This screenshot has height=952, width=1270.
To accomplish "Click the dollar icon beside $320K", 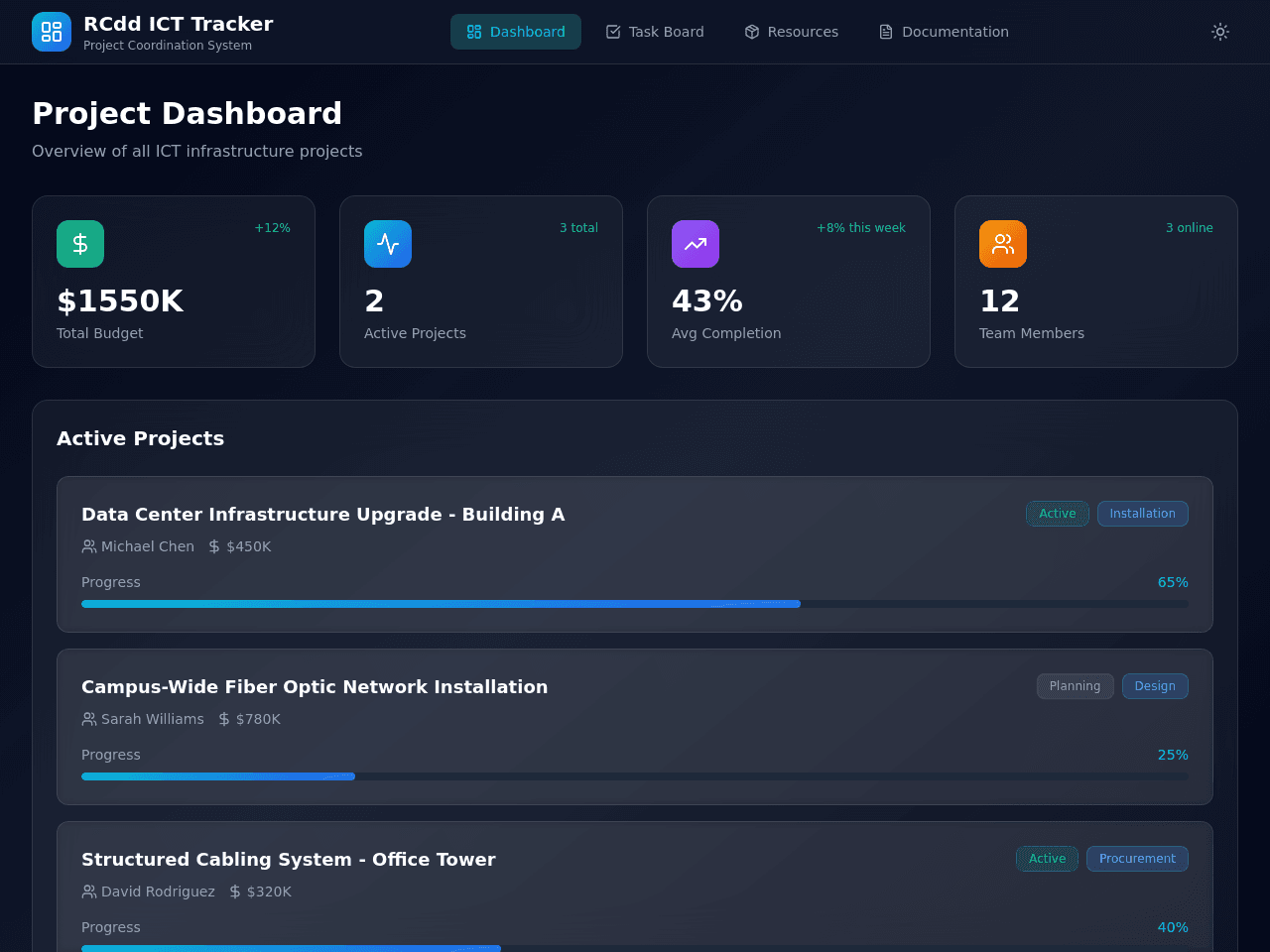I will click(235, 892).
